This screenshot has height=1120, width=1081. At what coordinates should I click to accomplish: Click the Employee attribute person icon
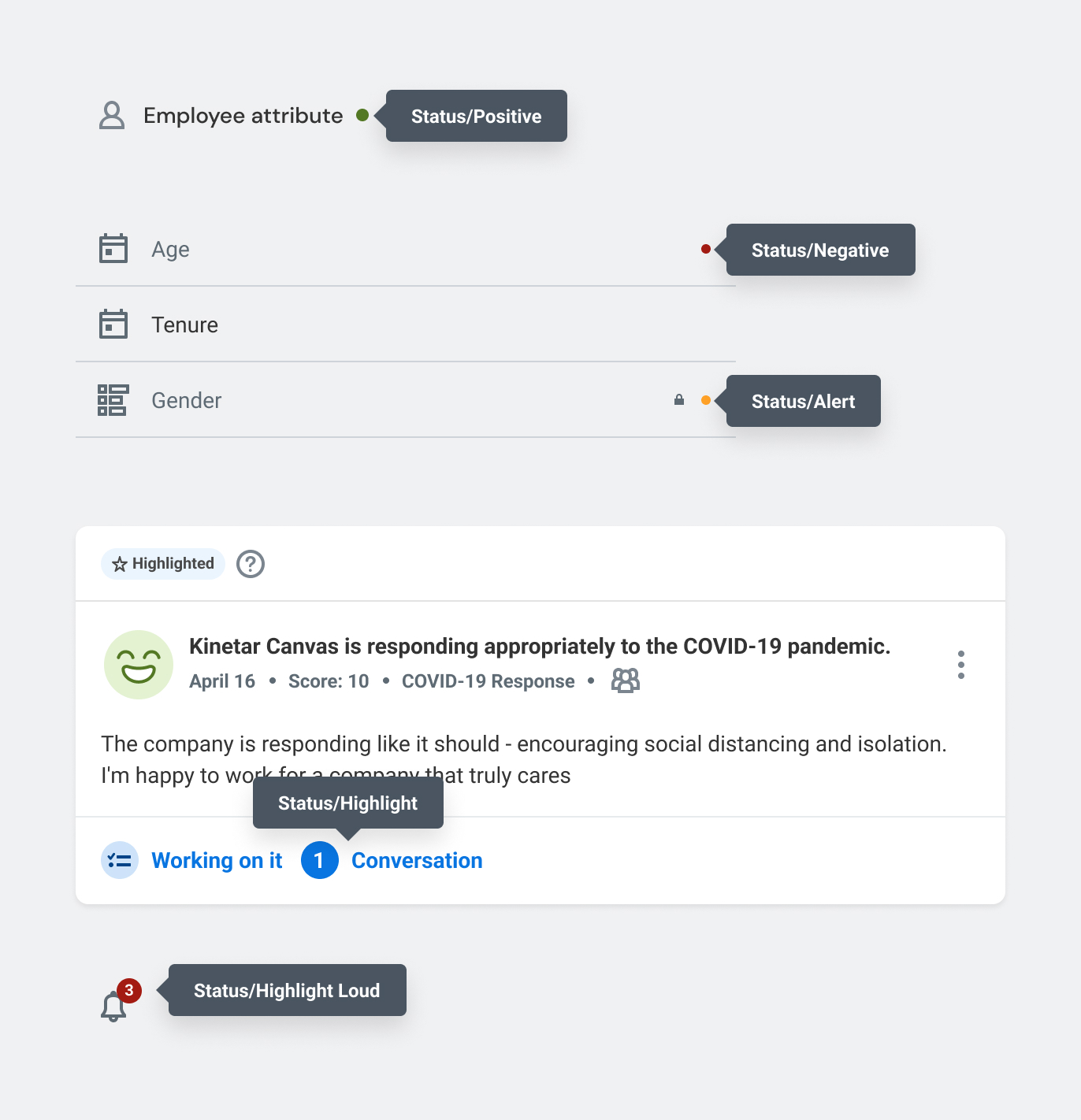(112, 115)
